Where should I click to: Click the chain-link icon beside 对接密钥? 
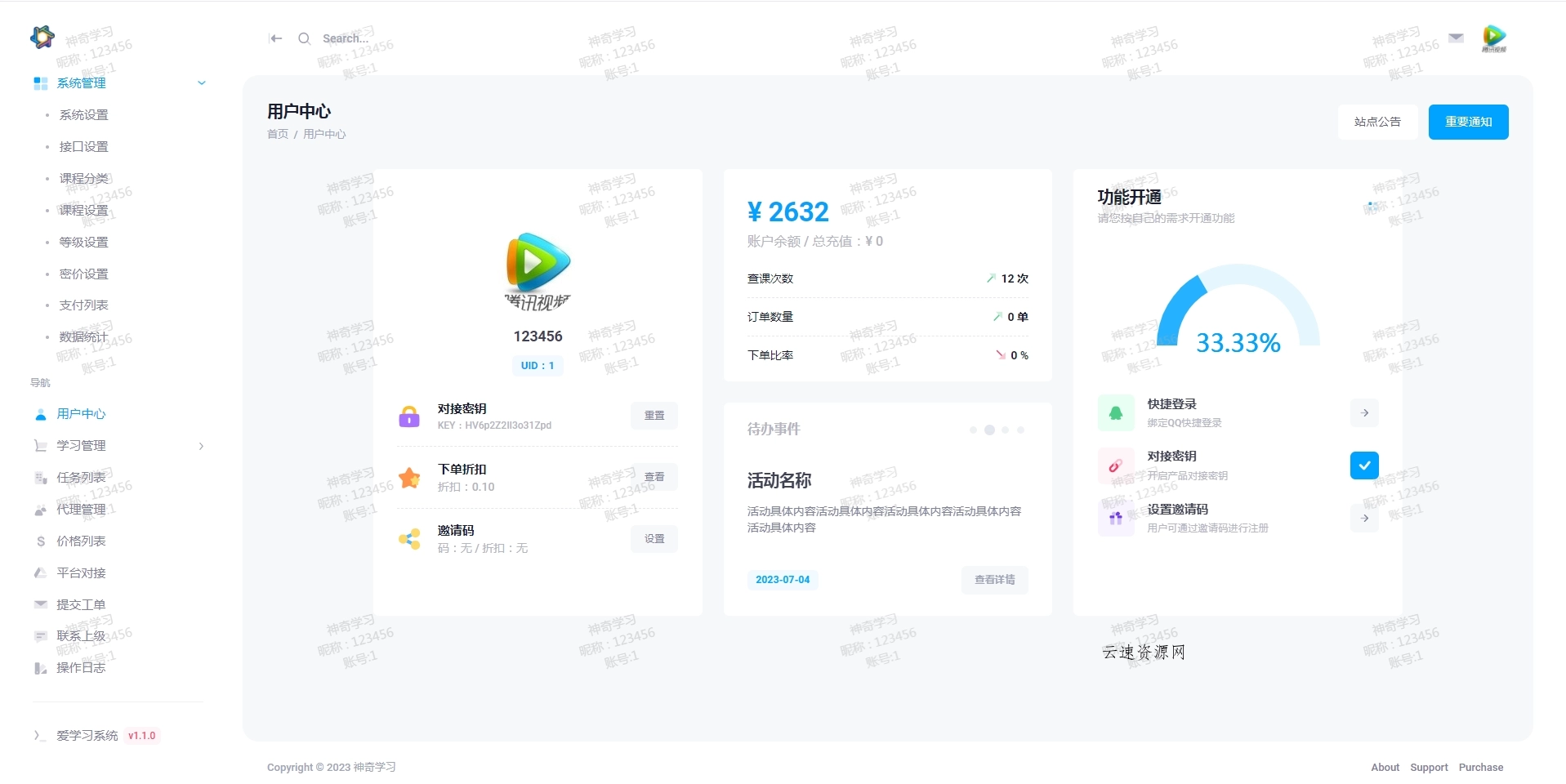pos(1115,465)
